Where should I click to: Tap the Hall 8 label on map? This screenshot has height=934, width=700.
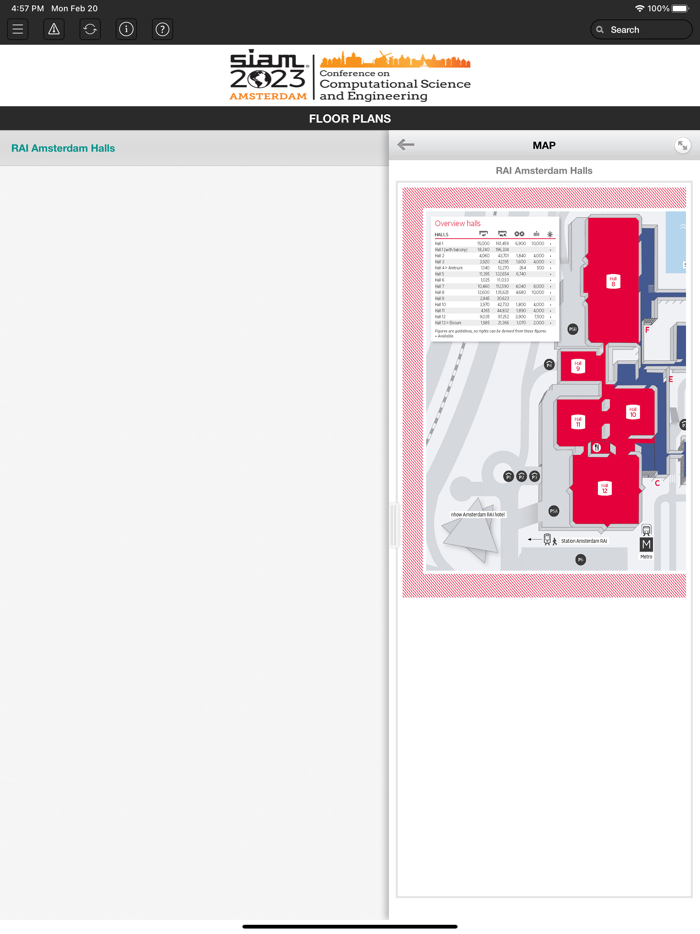click(x=613, y=281)
